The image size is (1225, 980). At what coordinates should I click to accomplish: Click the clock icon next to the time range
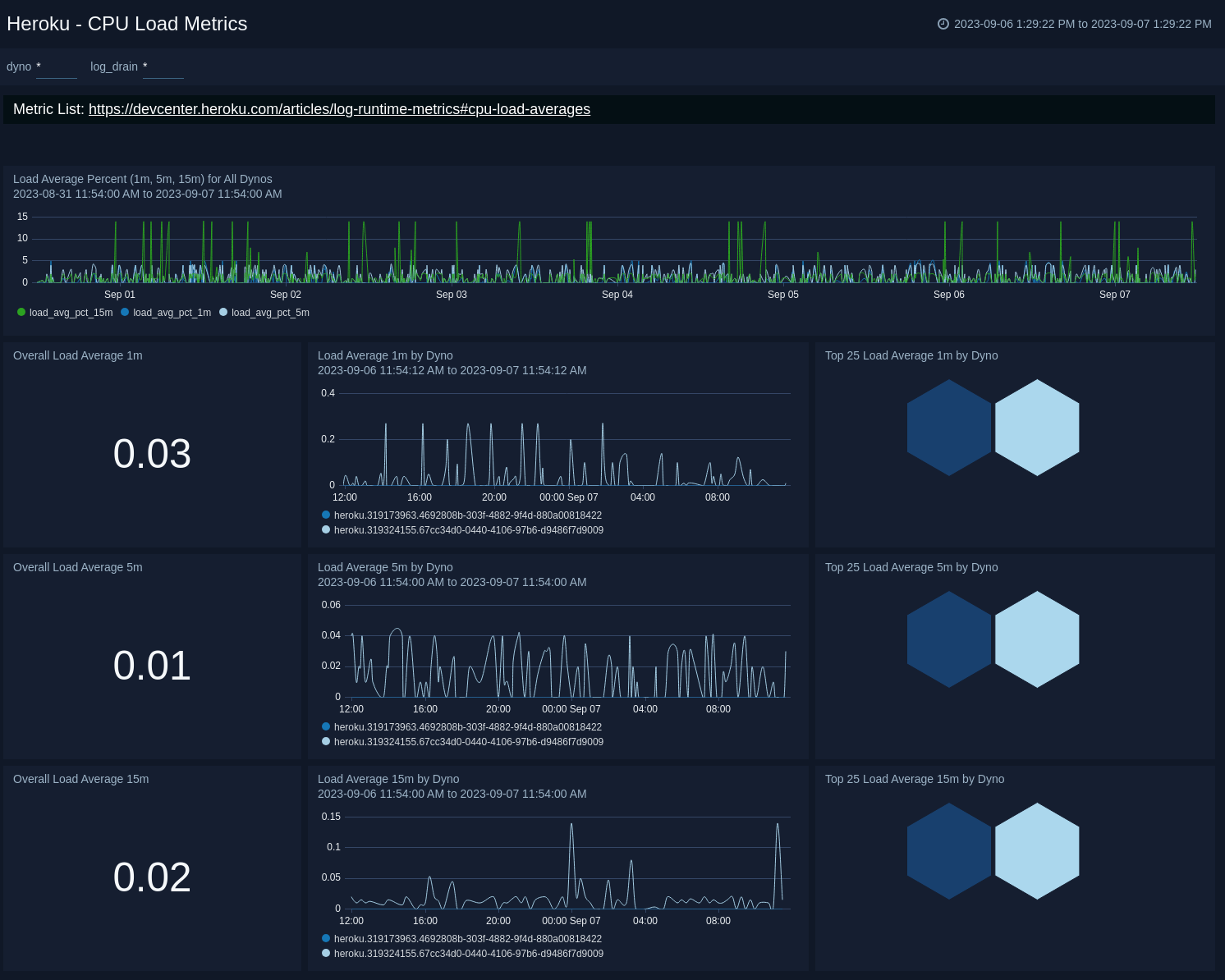point(943,24)
